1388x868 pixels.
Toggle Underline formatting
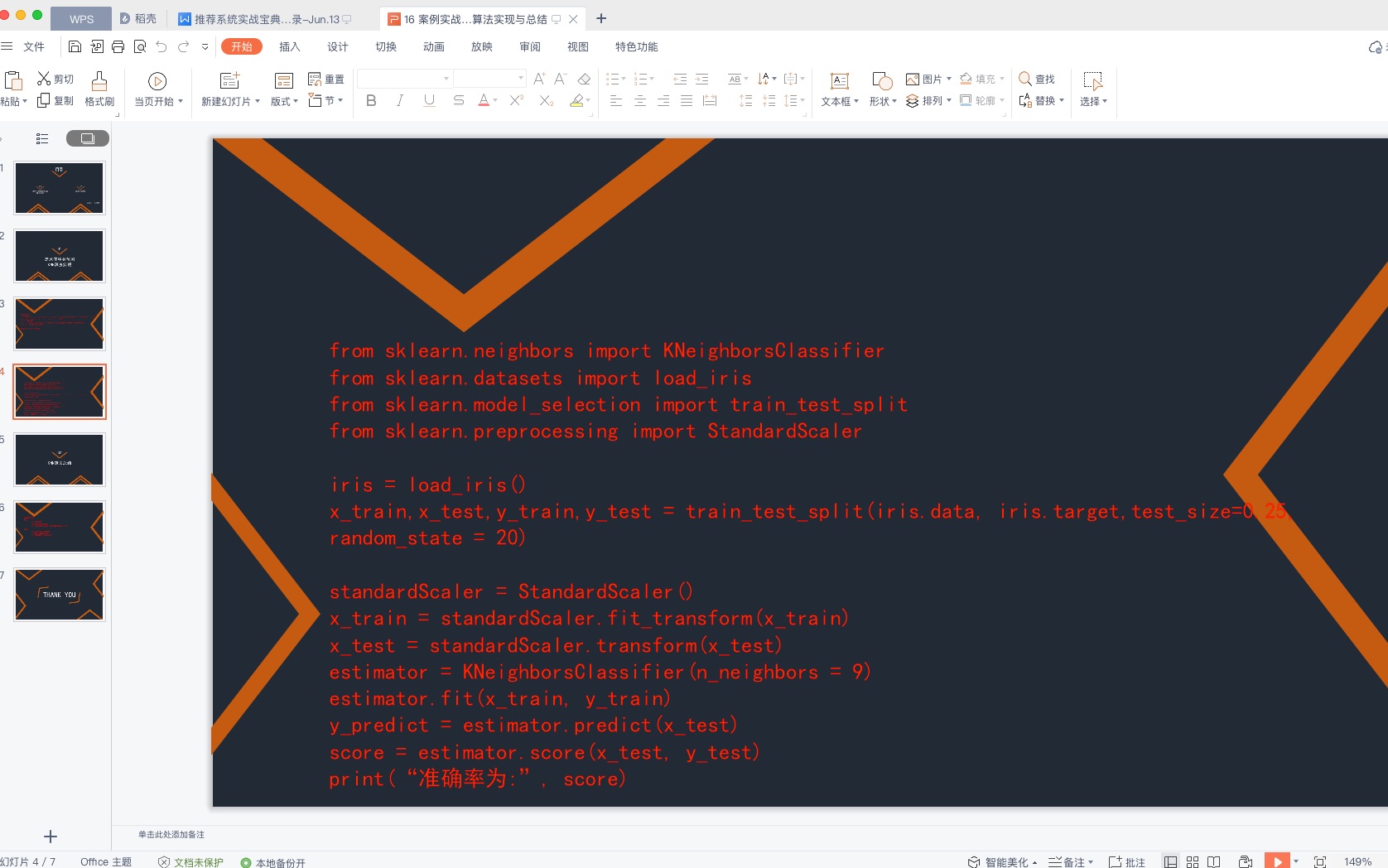429,100
